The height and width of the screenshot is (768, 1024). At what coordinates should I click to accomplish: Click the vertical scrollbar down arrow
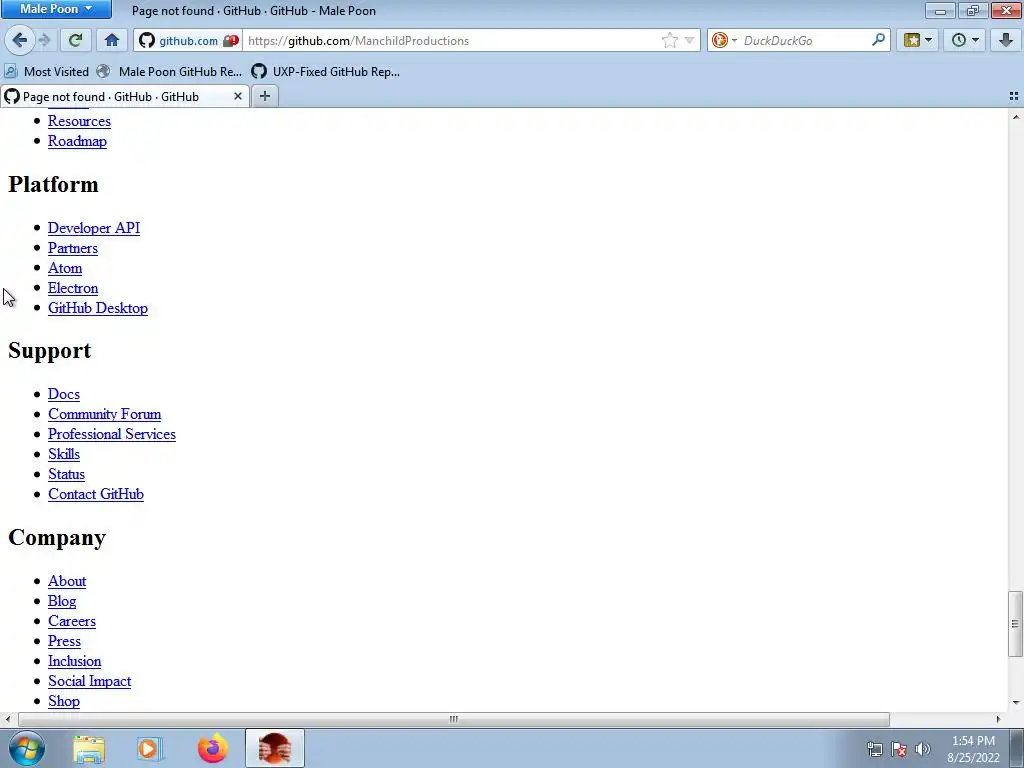[1016, 703]
